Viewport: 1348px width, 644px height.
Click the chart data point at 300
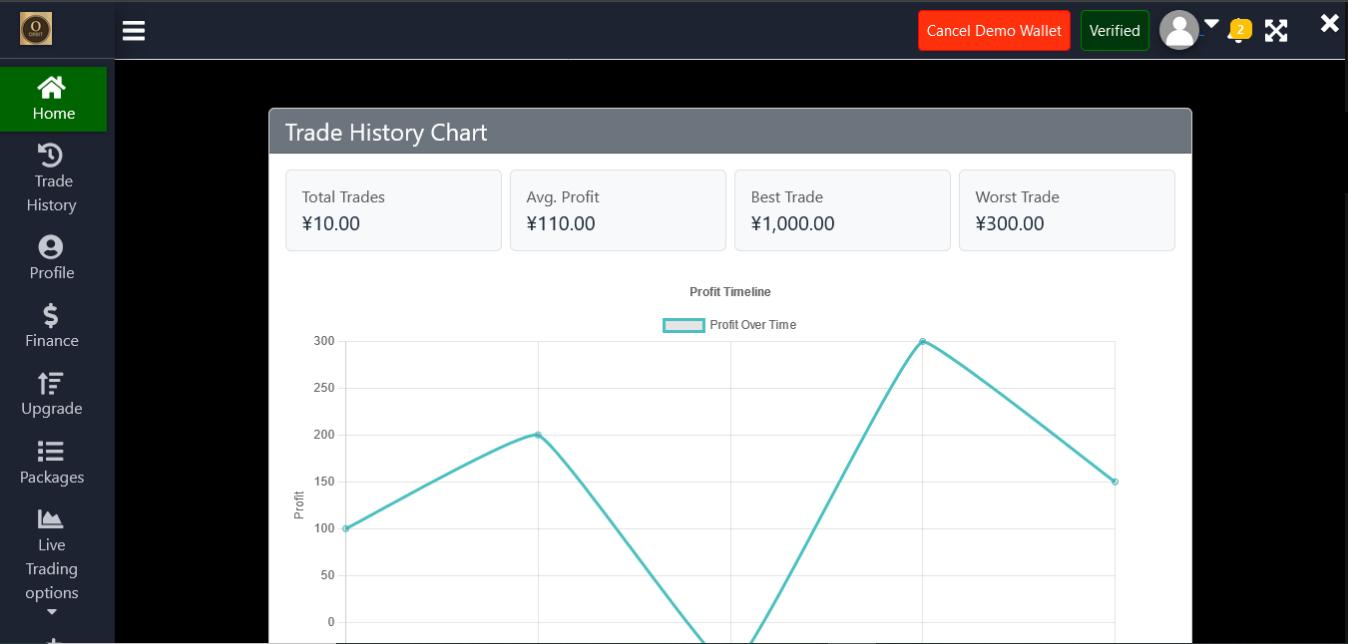pos(922,341)
